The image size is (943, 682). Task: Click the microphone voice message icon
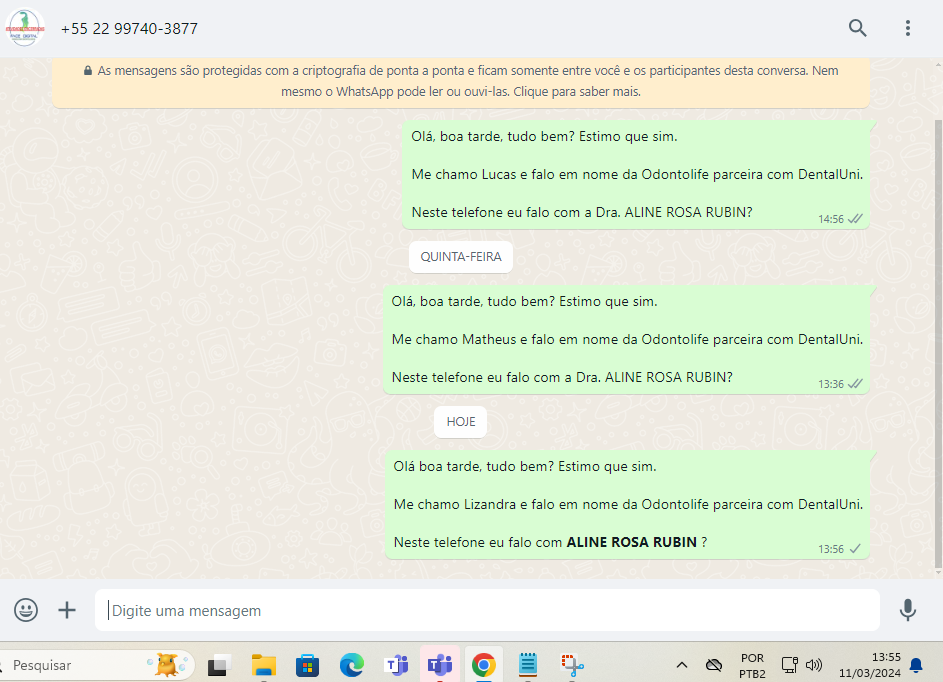(x=907, y=610)
